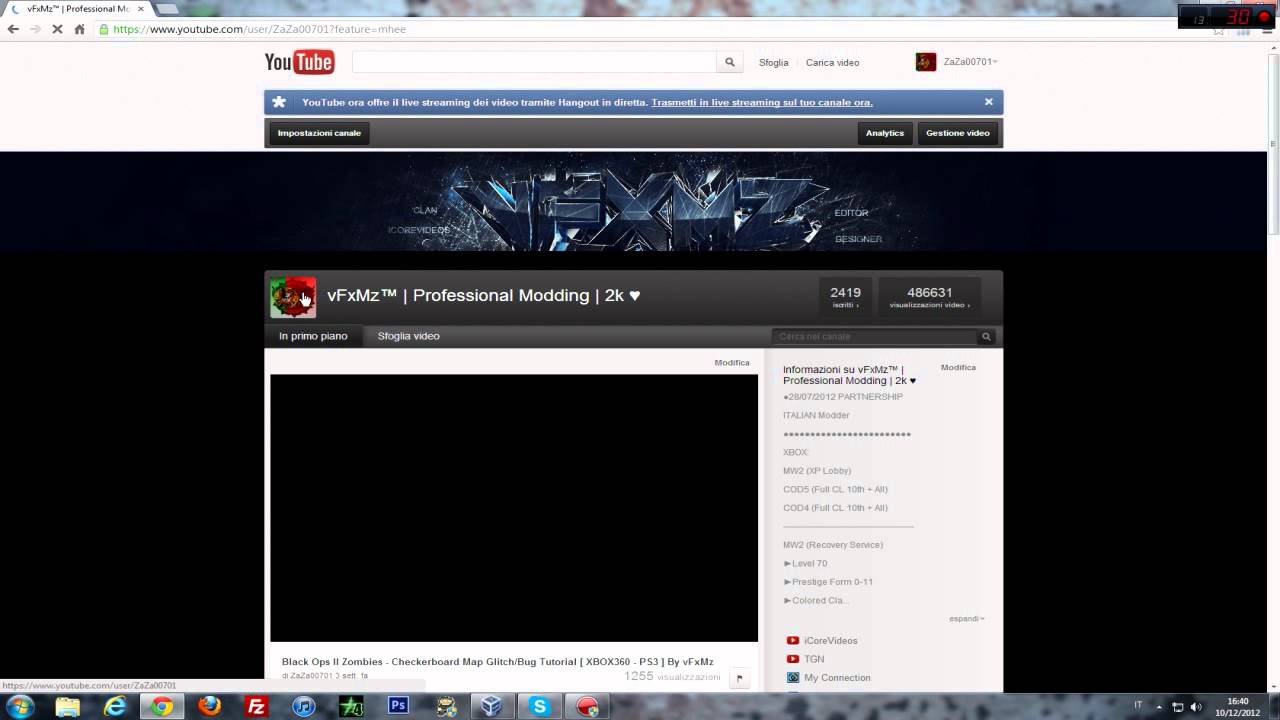Switch to the In primo piano tab

click(313, 336)
